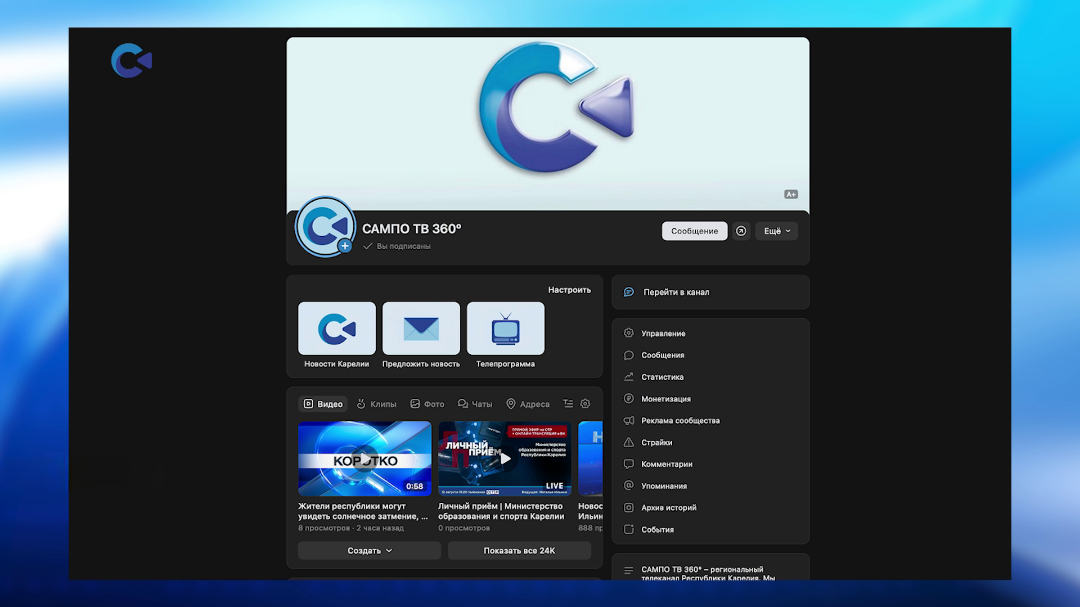Click the gear icon next to Управление
Screen dimensions: 1080x607
point(629,333)
